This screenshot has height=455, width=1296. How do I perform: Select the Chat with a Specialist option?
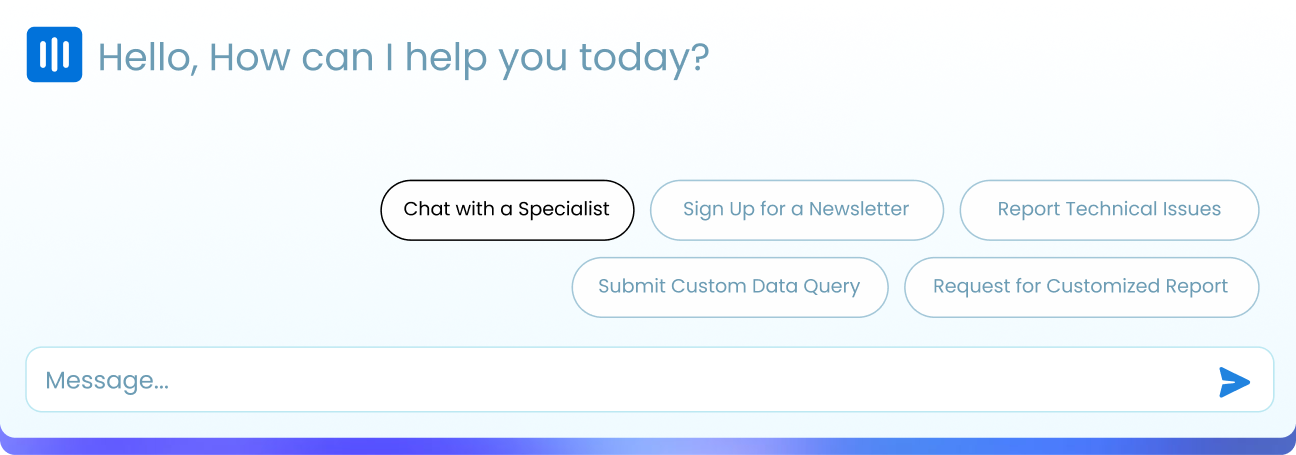click(x=507, y=210)
